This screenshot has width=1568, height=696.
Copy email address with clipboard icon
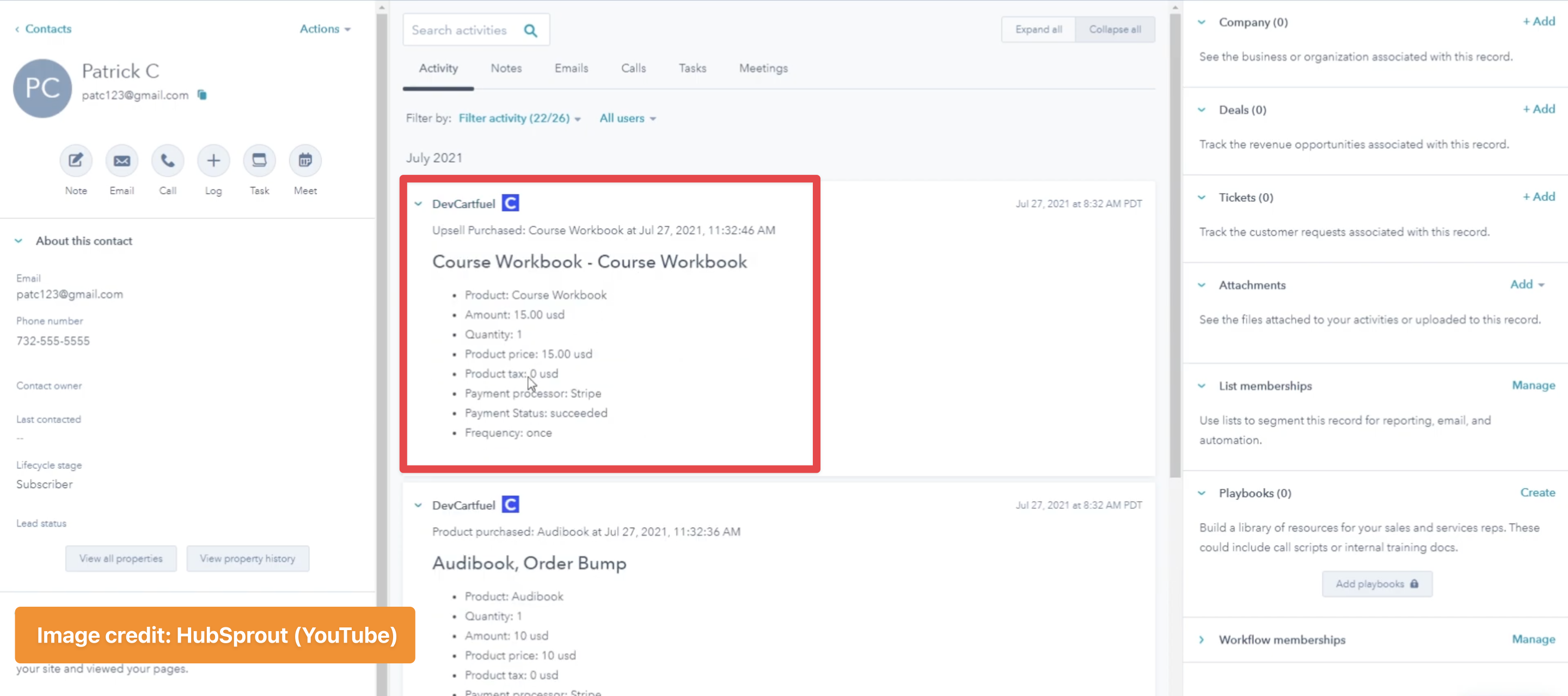202,95
